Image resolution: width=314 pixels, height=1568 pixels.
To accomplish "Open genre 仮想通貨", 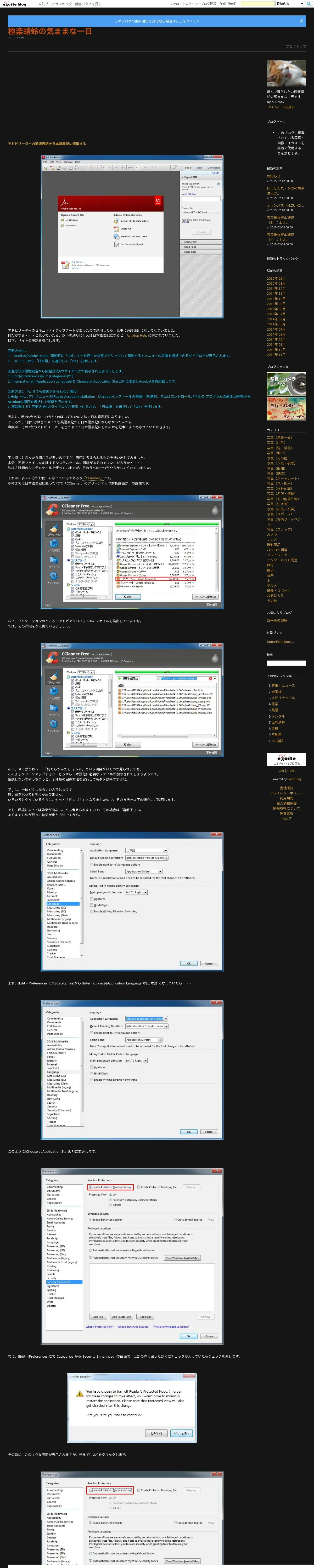I will 278,723.
